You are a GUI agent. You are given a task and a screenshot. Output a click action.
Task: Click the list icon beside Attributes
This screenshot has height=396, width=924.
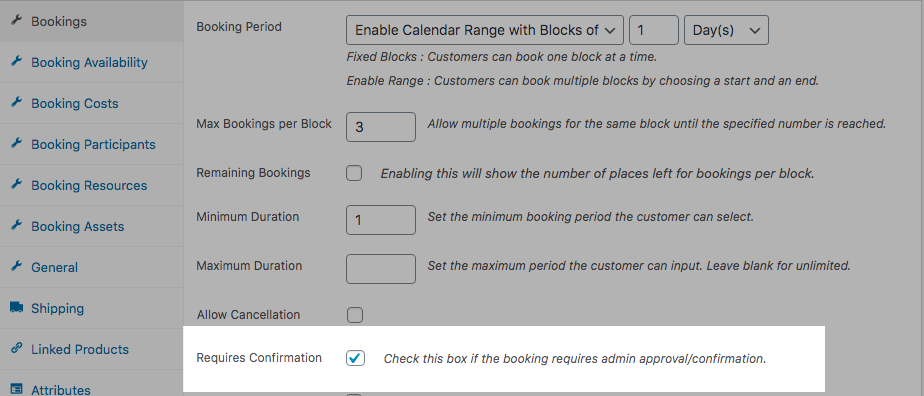(x=16, y=389)
